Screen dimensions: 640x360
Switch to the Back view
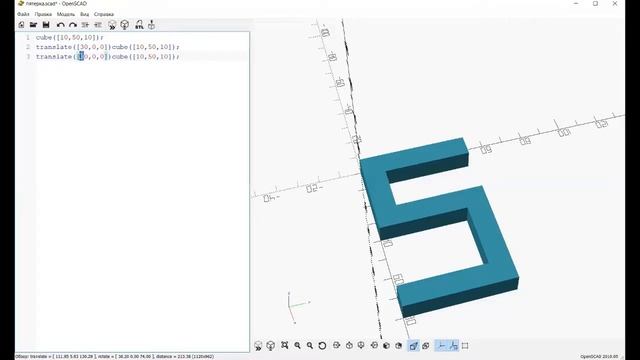[399, 345]
